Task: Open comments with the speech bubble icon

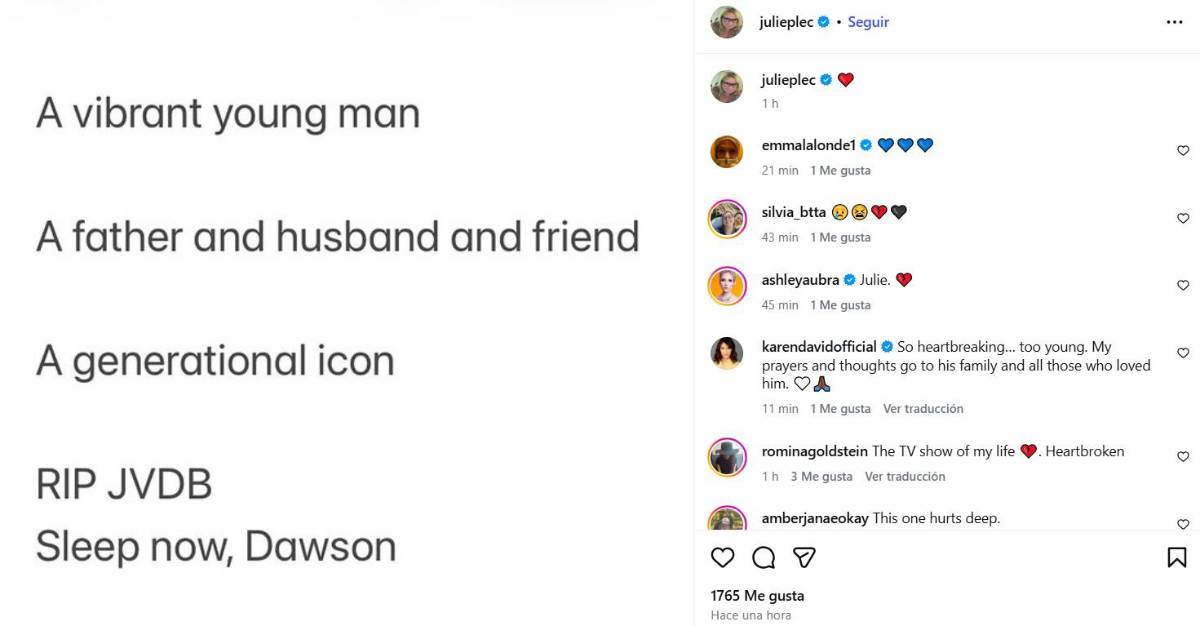Action: pos(763,558)
